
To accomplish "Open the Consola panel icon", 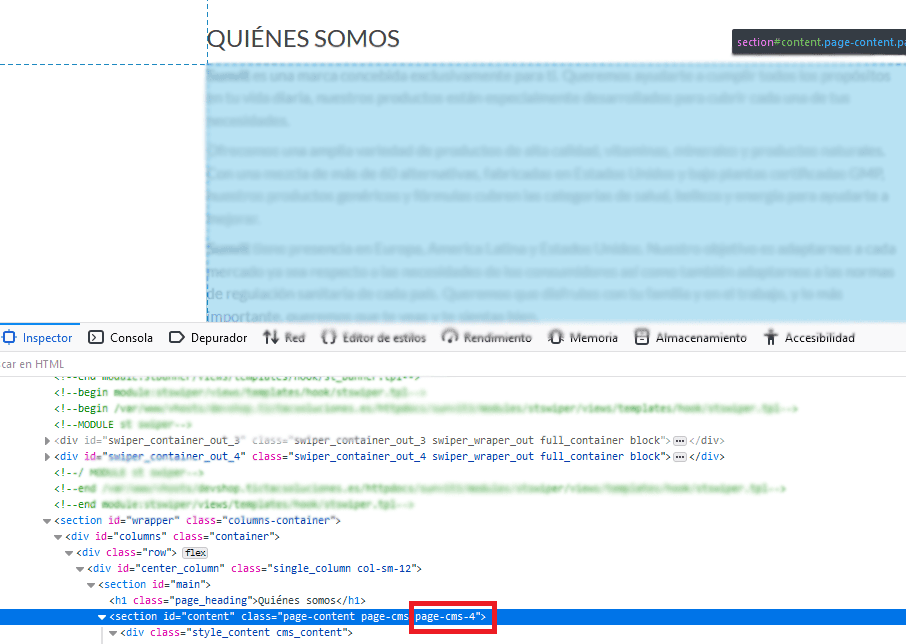I will (96, 337).
